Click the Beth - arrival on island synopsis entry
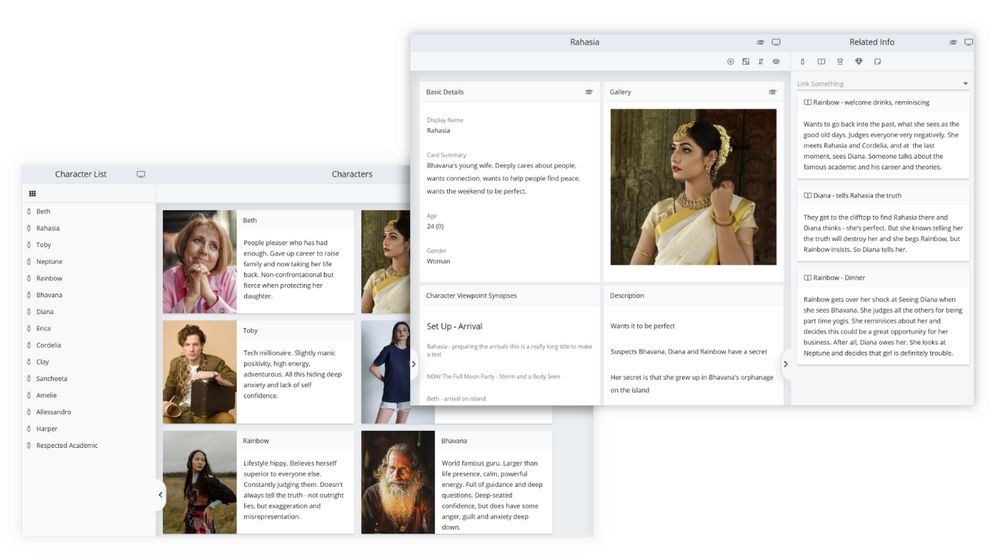This screenshot has height=560, width=1000. 456,399
